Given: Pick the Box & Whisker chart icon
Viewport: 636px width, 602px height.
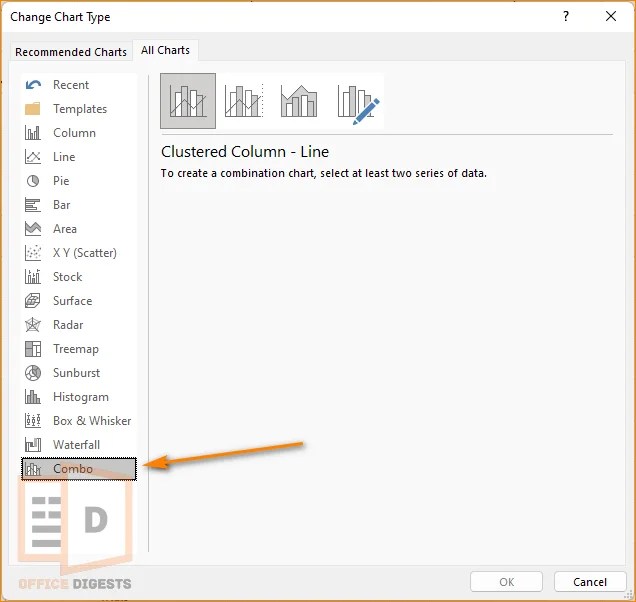Looking at the screenshot, I should 32,421.
